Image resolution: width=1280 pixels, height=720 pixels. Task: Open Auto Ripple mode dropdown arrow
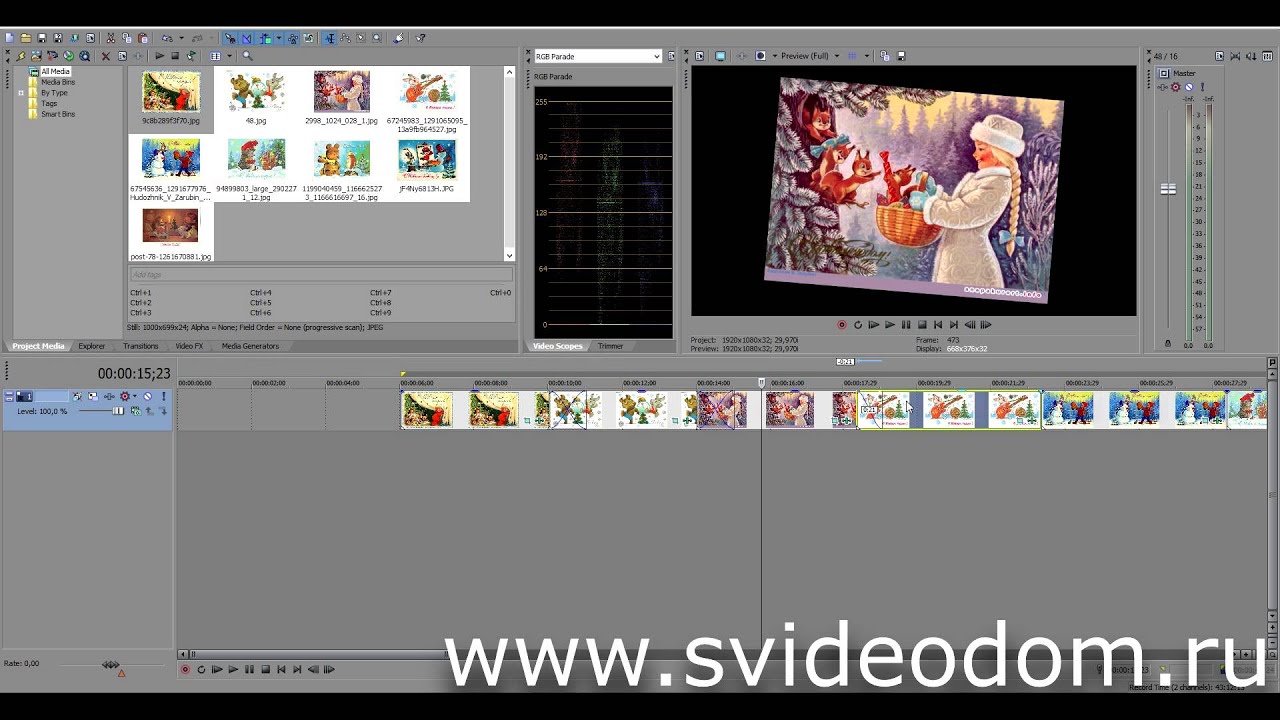coord(279,38)
